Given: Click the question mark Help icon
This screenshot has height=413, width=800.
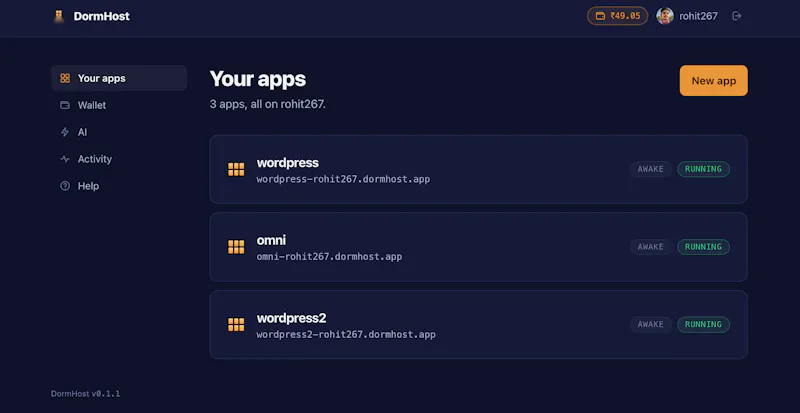Looking at the screenshot, I should pyautogui.click(x=65, y=186).
